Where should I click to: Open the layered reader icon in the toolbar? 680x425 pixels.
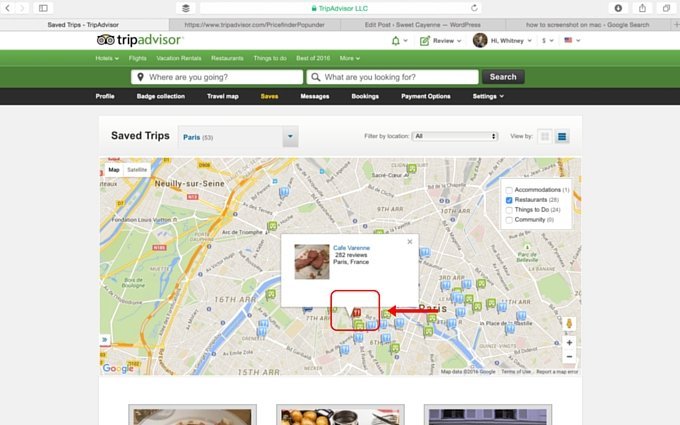[186, 8]
